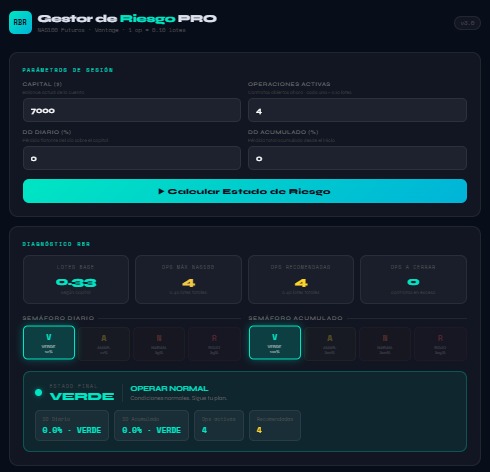The height and width of the screenshot is (472, 490).
Task: Click the Calcular Estado de Riesgo button
Action: 245,191
